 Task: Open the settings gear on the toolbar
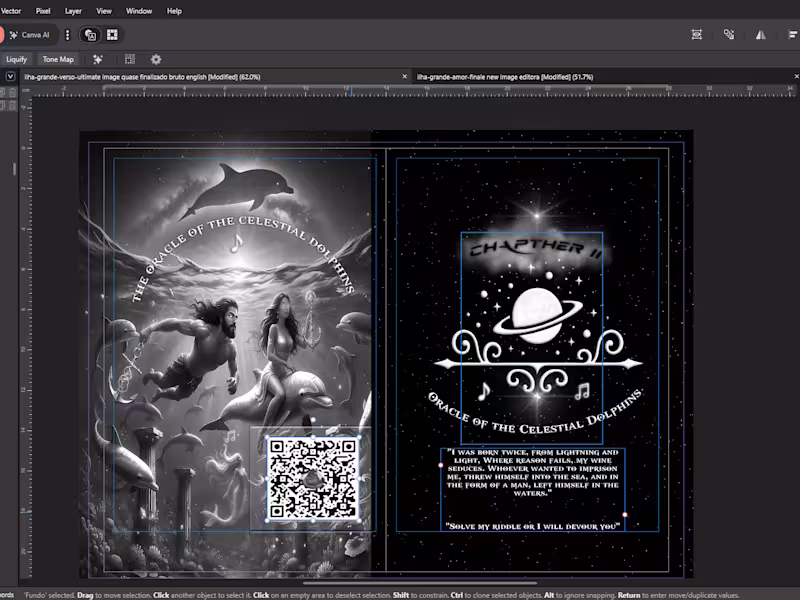pos(156,60)
